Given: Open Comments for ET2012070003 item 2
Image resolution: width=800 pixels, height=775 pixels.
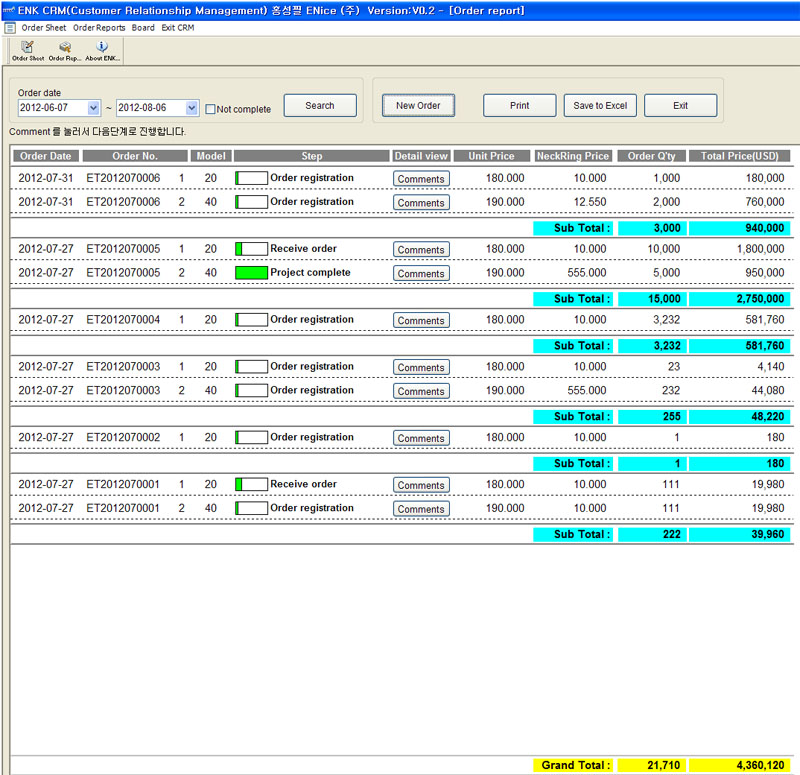Looking at the screenshot, I should 421,391.
